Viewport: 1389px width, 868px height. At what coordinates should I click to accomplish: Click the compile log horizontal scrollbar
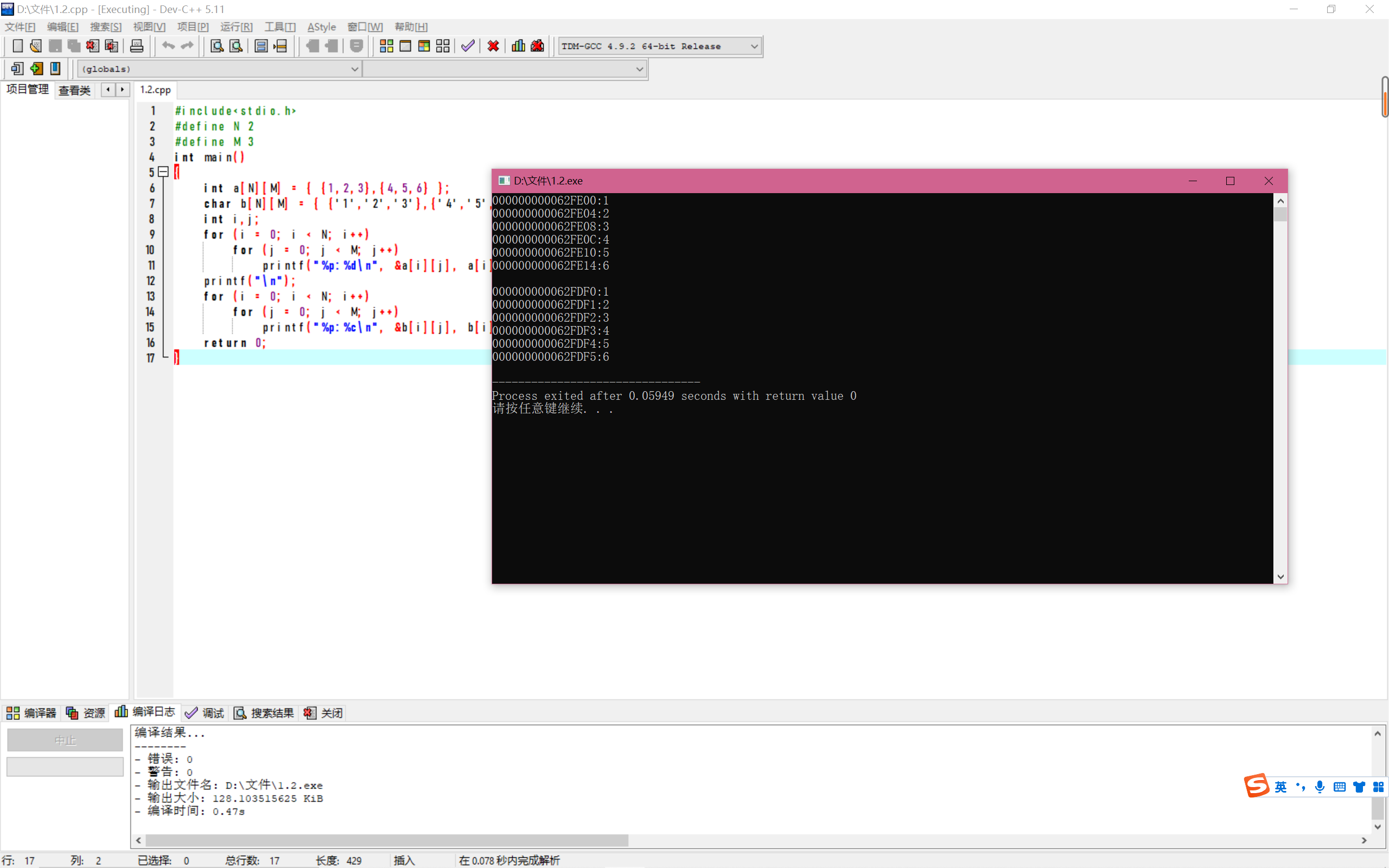386,840
